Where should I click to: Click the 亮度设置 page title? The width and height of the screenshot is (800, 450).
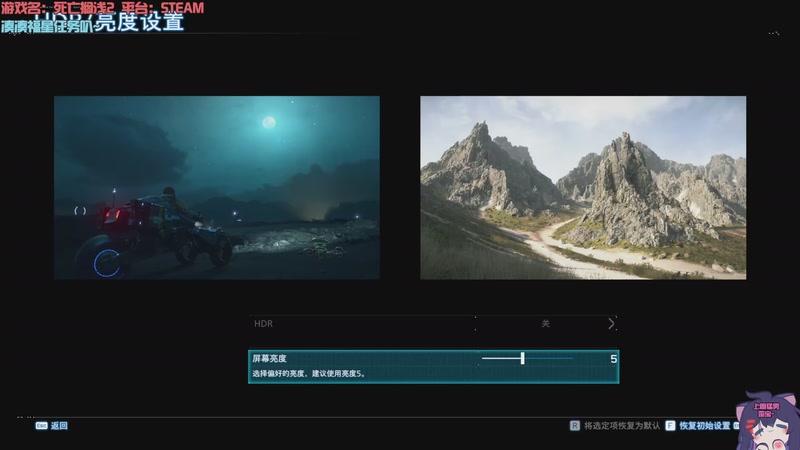[139, 22]
